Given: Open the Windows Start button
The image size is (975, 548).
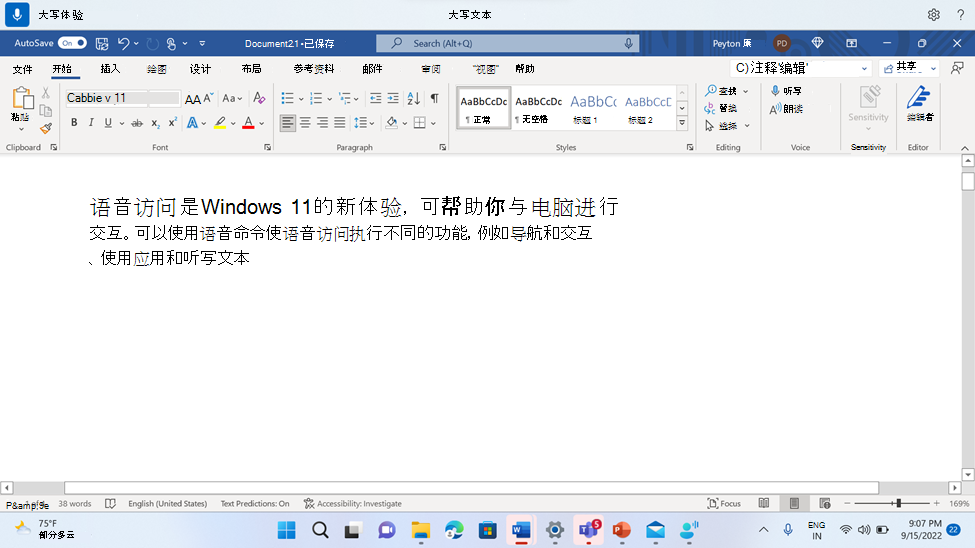Looking at the screenshot, I should (x=287, y=530).
